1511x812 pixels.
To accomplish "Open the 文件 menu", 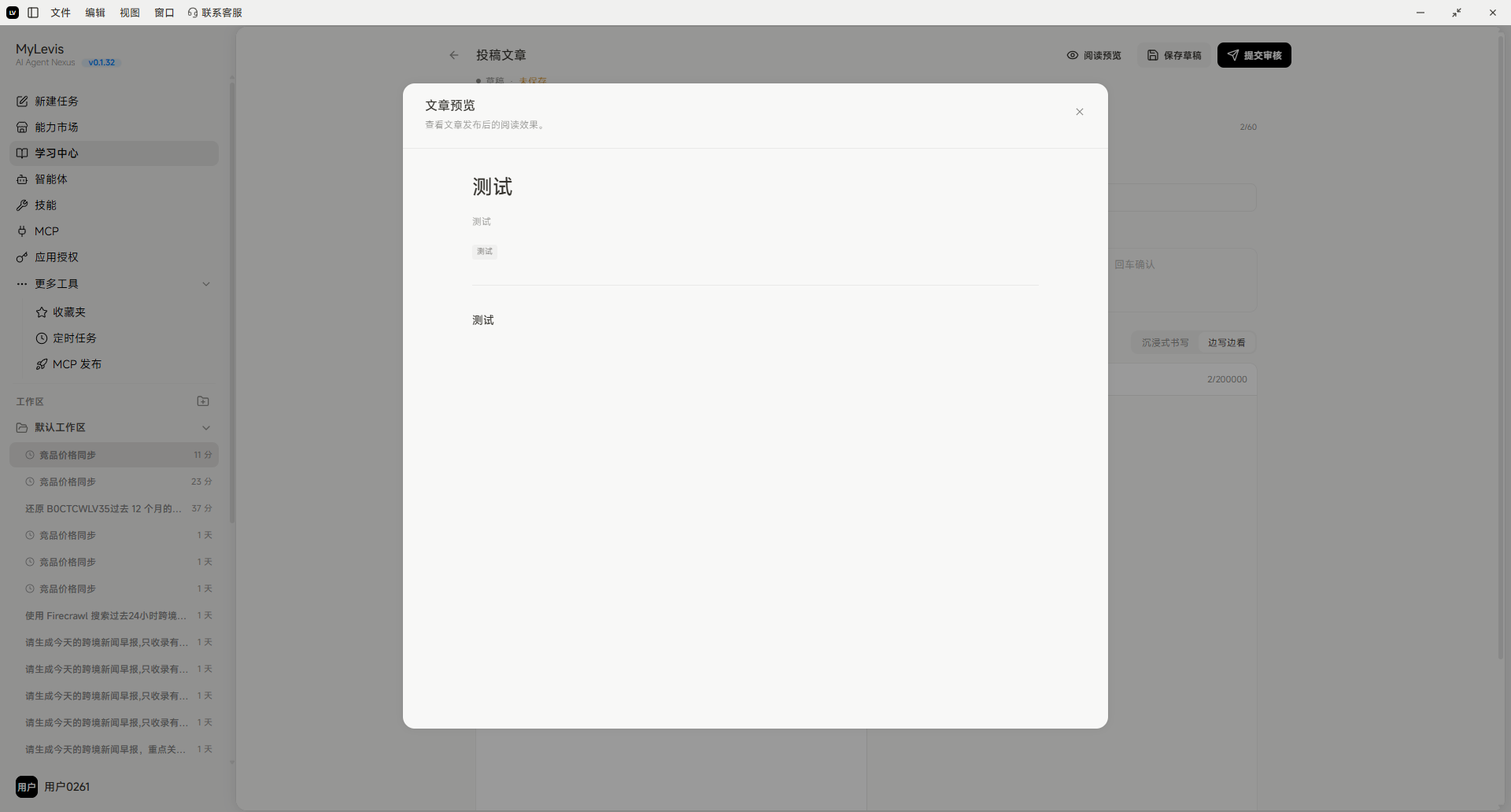I will (61, 13).
